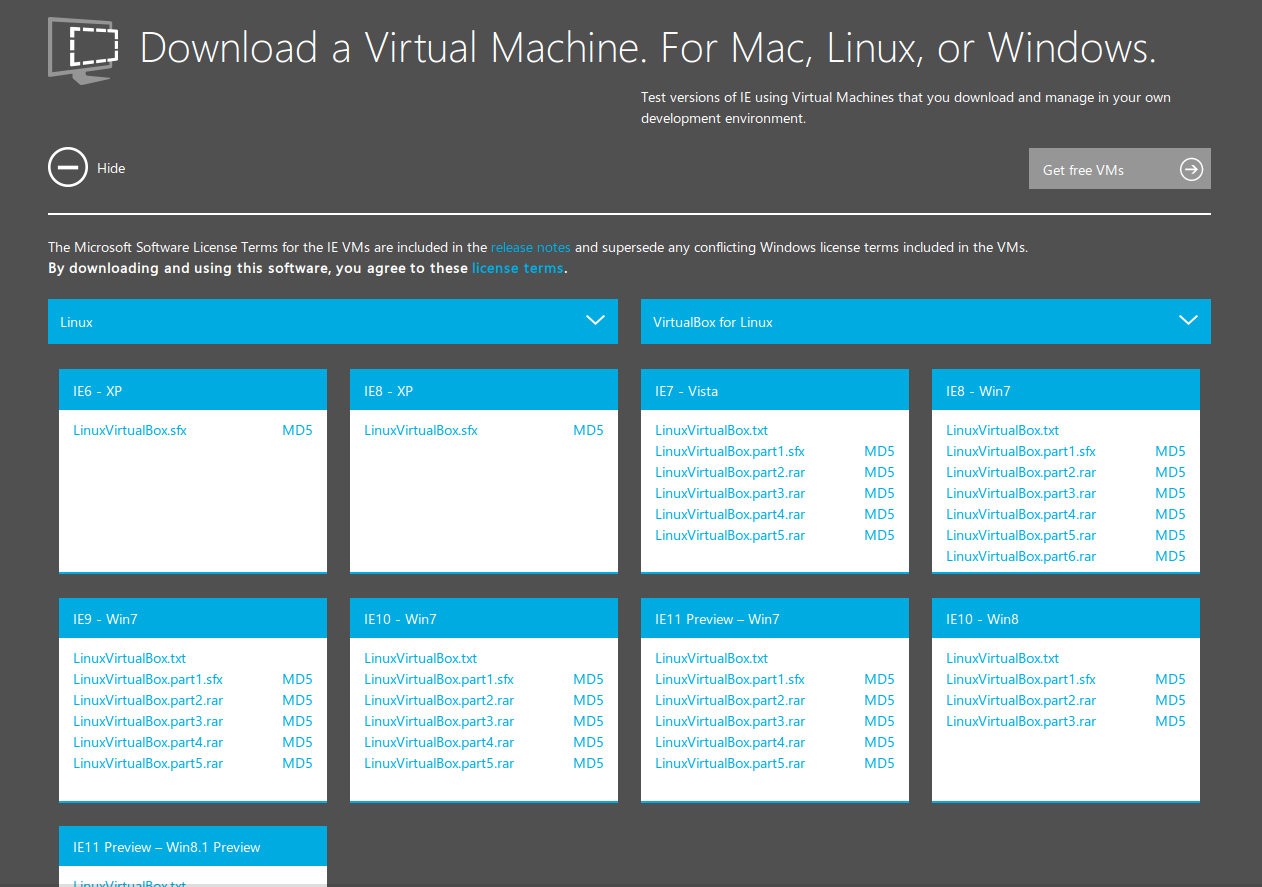Click the IE6 - XP card header
Viewport: 1262px width, 887px height.
click(x=193, y=390)
